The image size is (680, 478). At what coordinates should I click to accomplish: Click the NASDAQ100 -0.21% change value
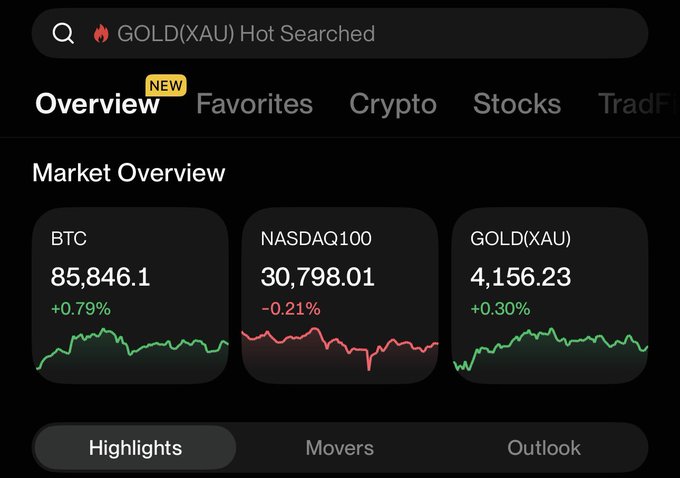291,309
